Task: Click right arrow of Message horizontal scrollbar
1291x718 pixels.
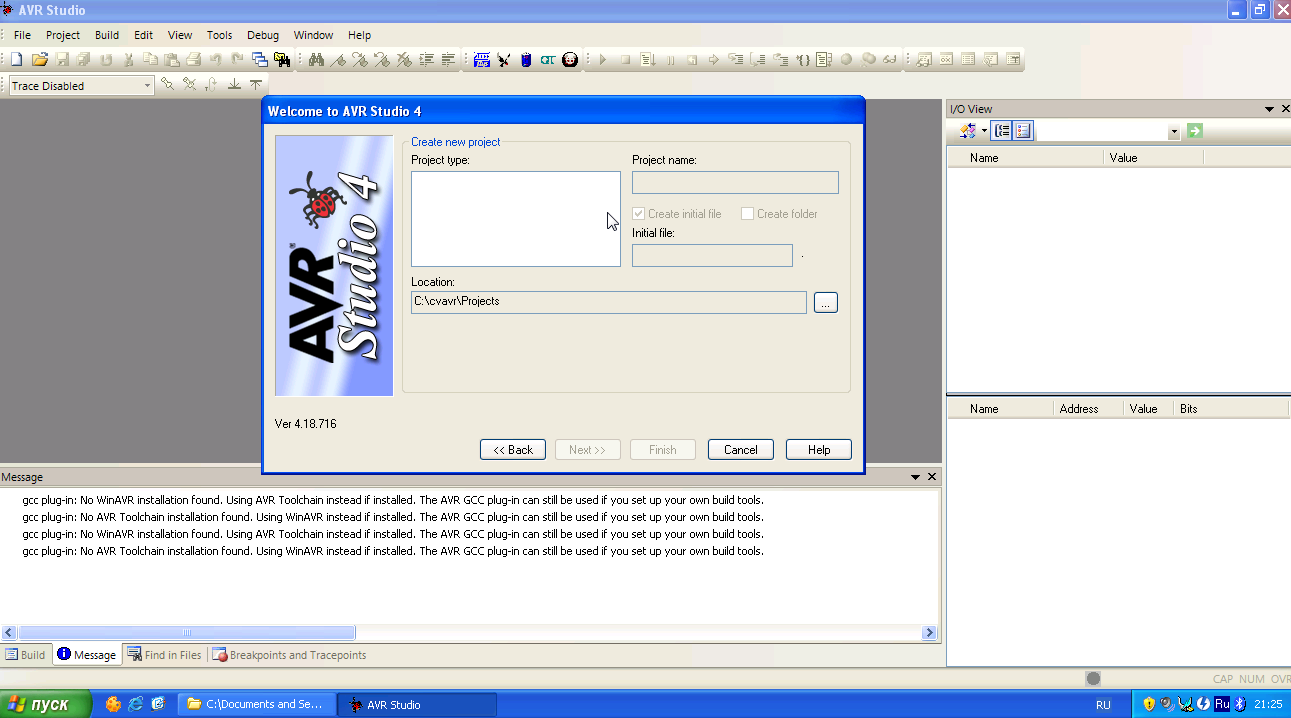Action: tap(929, 633)
